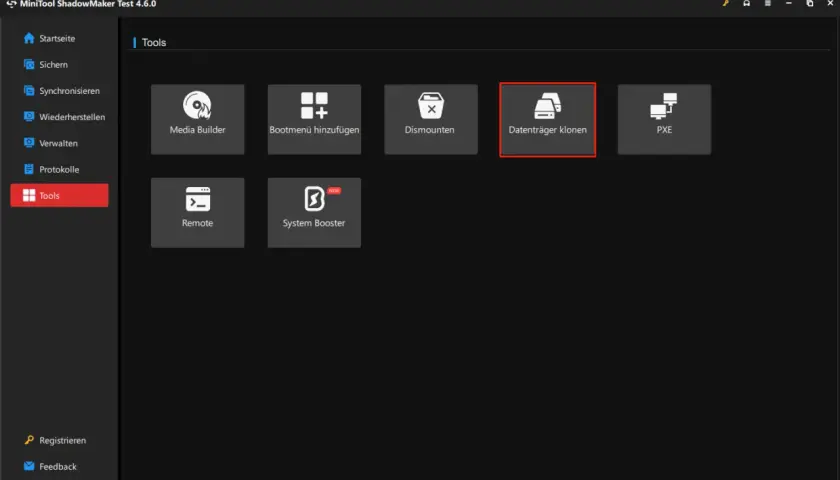Launch the System Booster tile
The image size is (840, 480).
[314, 213]
